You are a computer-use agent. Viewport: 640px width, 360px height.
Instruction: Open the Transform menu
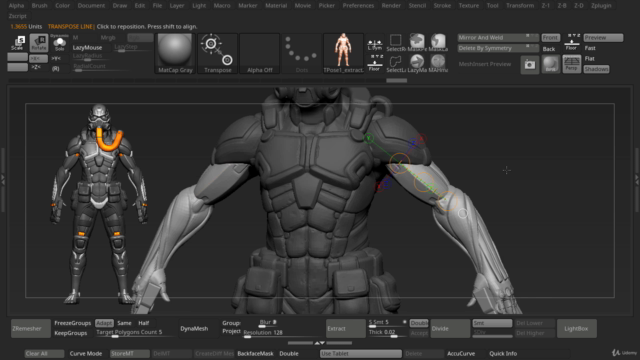(520, 6)
